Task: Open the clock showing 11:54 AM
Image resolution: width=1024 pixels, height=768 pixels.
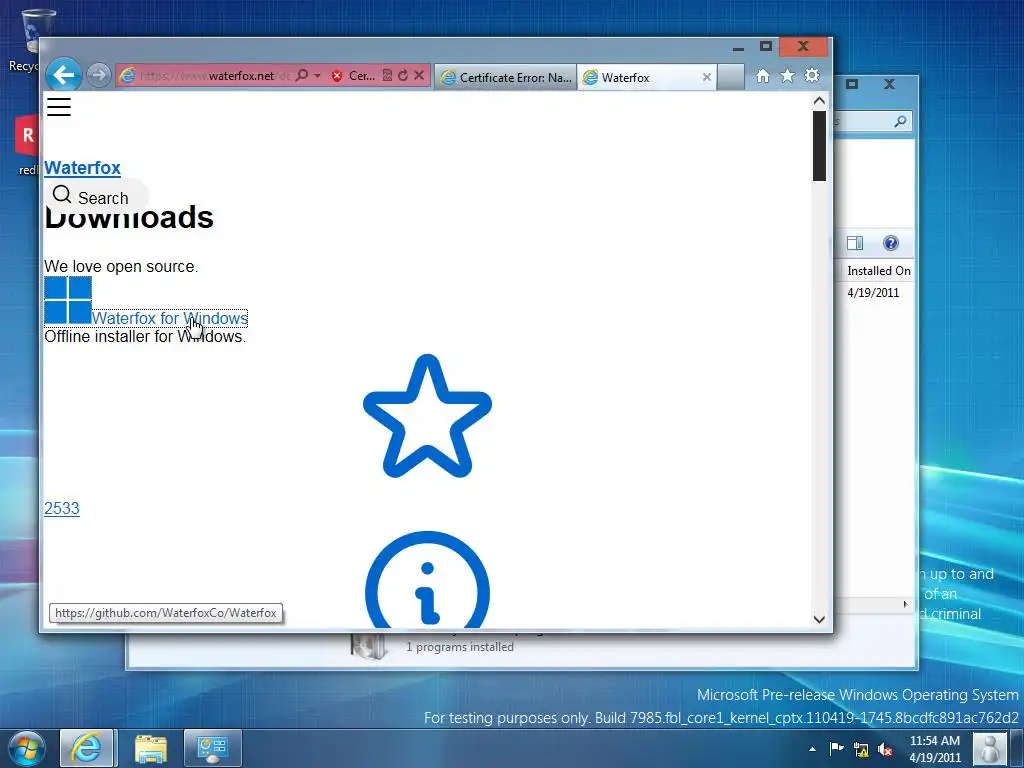Action: click(935, 749)
